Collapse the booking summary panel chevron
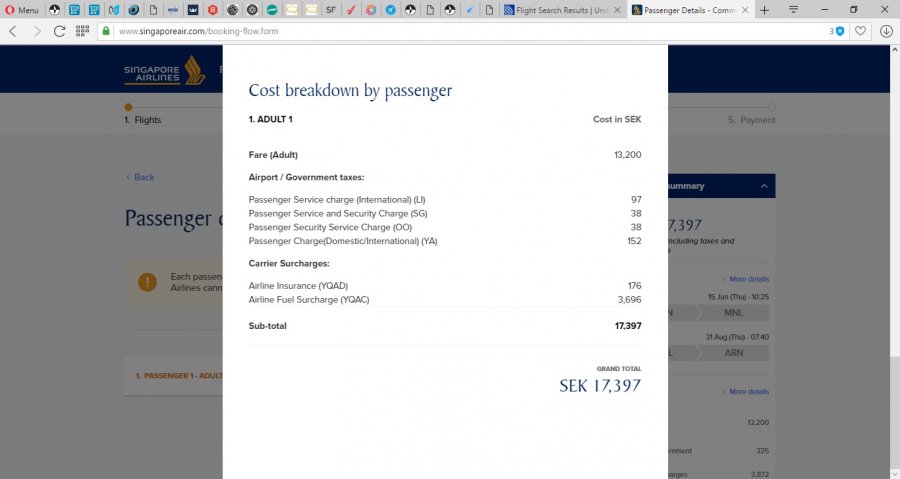 coord(764,186)
